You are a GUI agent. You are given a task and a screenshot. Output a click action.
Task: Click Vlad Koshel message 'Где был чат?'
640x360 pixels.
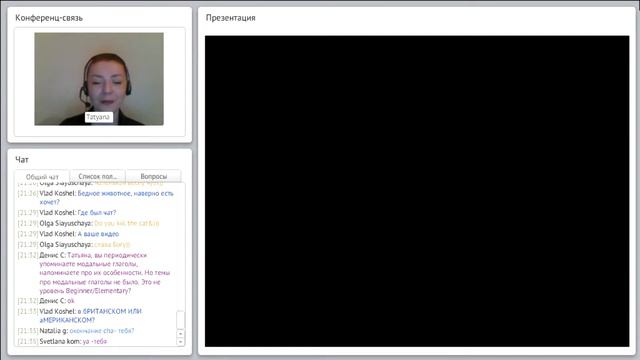[x=97, y=213]
